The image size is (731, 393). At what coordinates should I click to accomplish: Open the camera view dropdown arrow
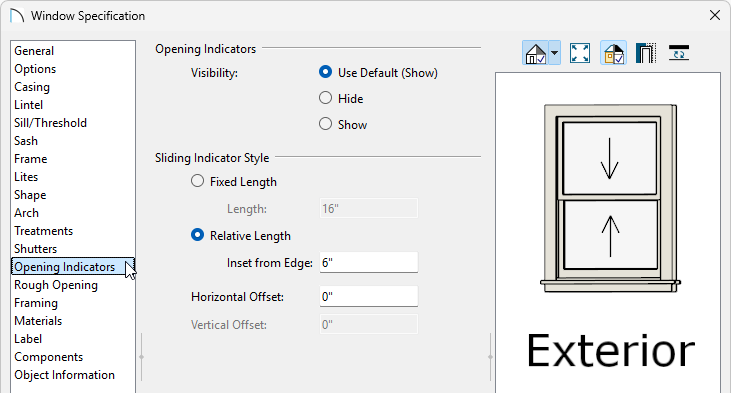(554, 53)
